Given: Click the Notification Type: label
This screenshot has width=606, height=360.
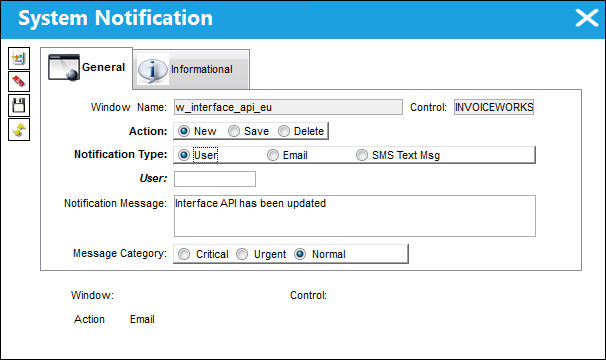Looking at the screenshot, I should 121,154.
